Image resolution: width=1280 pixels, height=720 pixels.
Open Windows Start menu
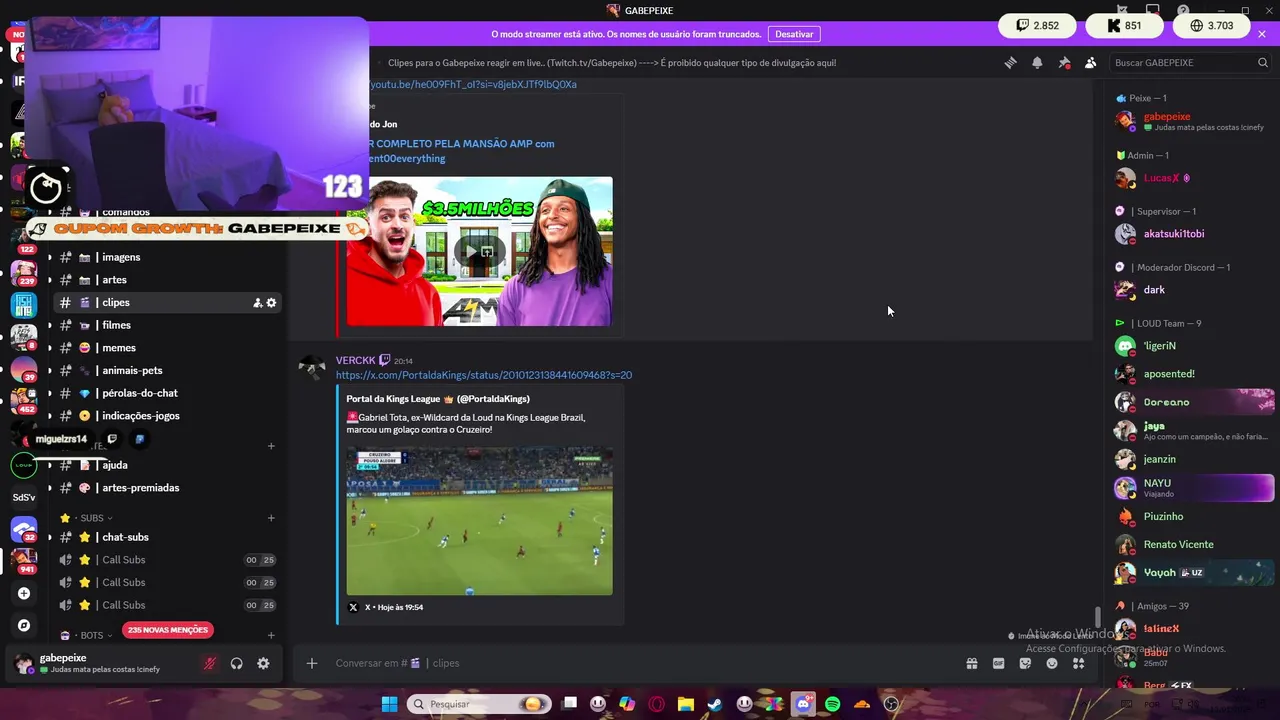pos(389,704)
